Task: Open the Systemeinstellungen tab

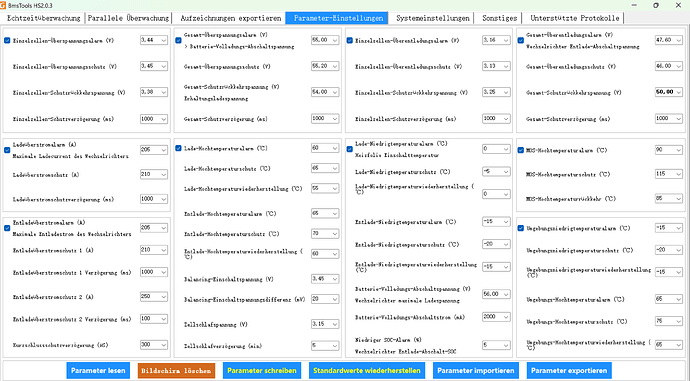Action: point(433,18)
